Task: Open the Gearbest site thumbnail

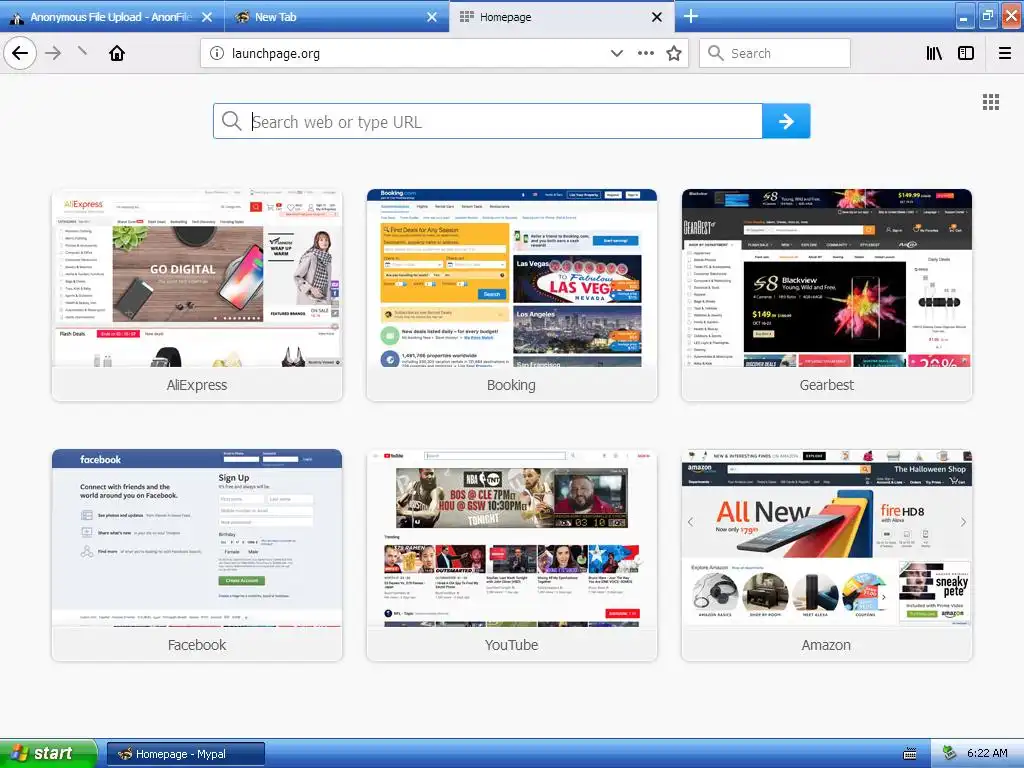Action: point(826,278)
